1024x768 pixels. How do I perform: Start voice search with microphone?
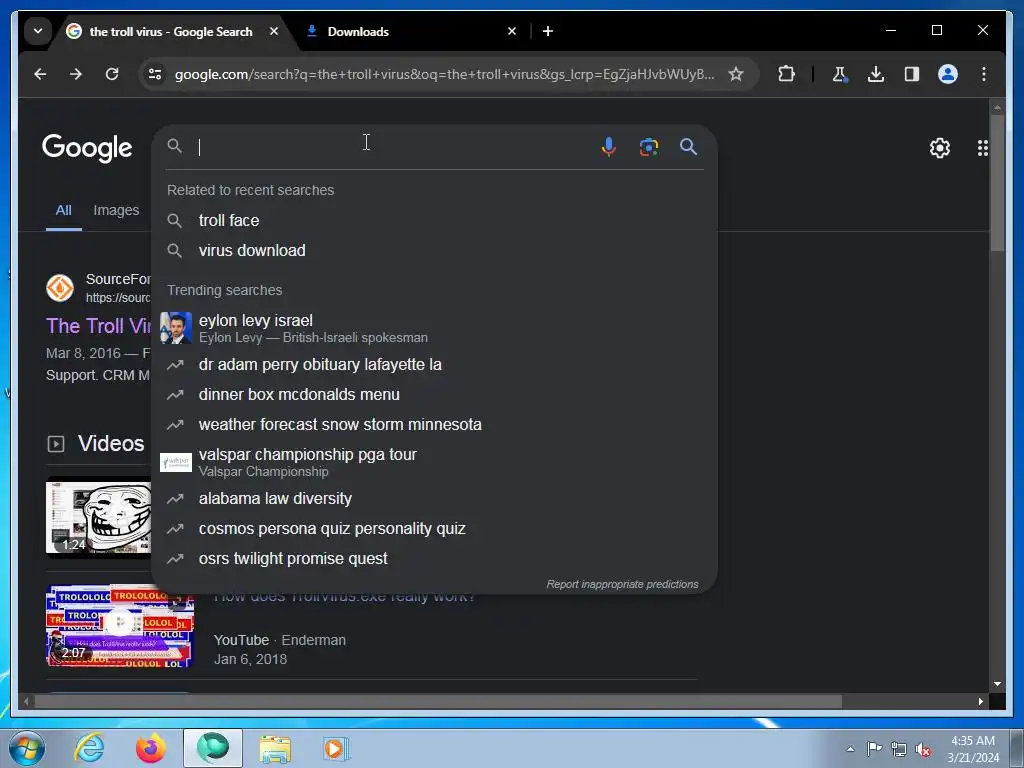click(x=609, y=147)
